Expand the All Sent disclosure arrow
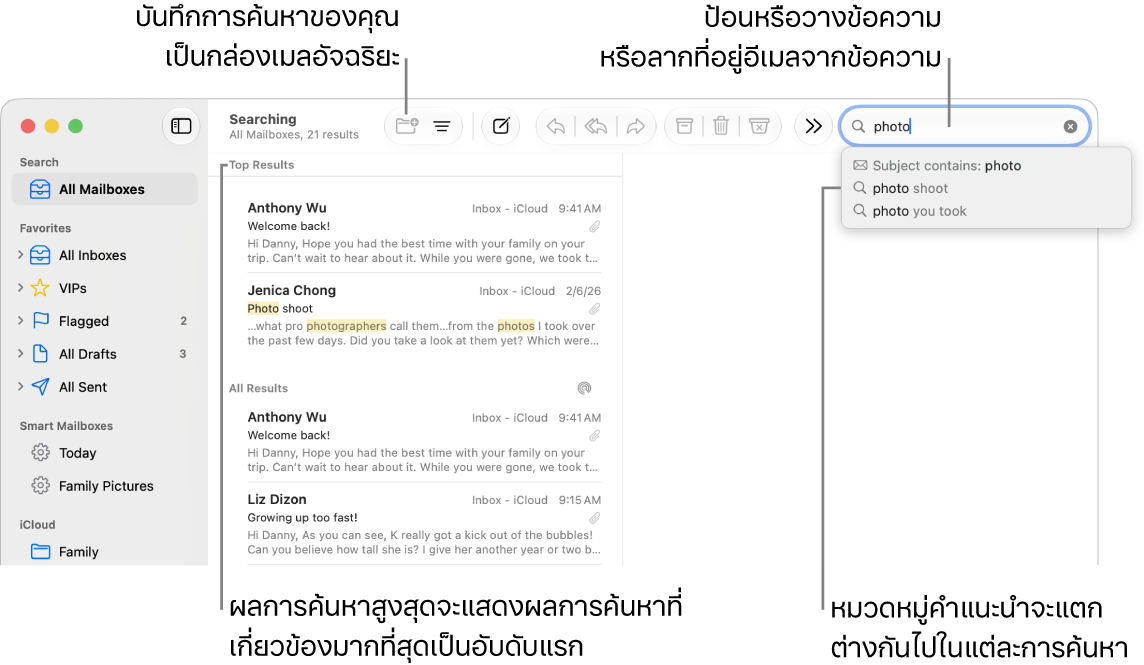The width and height of the screenshot is (1144, 665). 20,386
